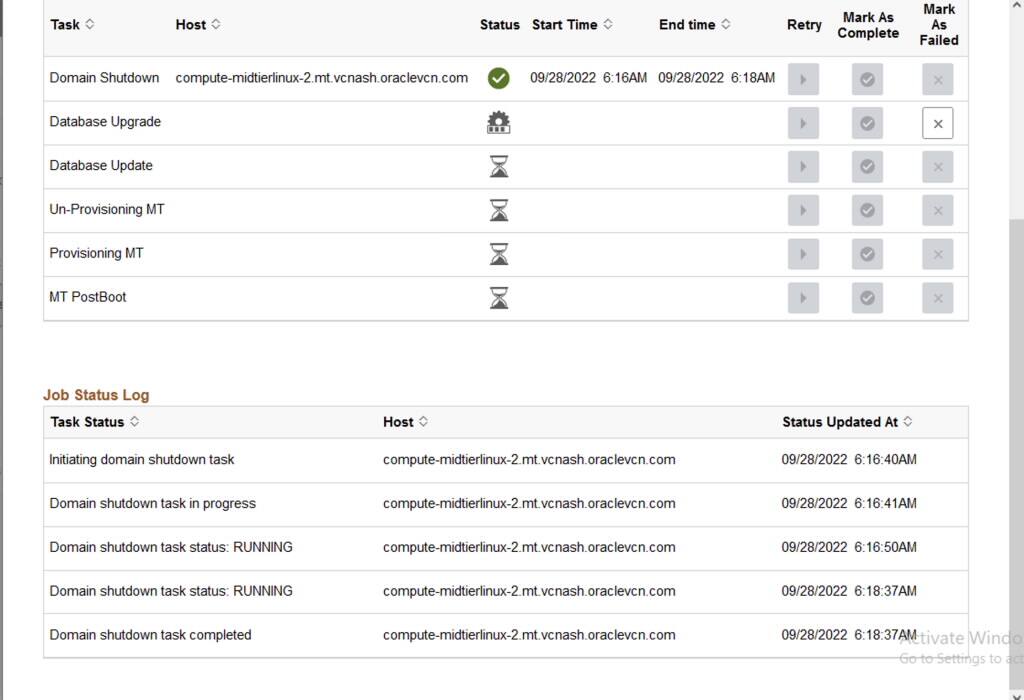
Task: Click Mark As Failed for MT PostBoot
Action: tap(937, 297)
